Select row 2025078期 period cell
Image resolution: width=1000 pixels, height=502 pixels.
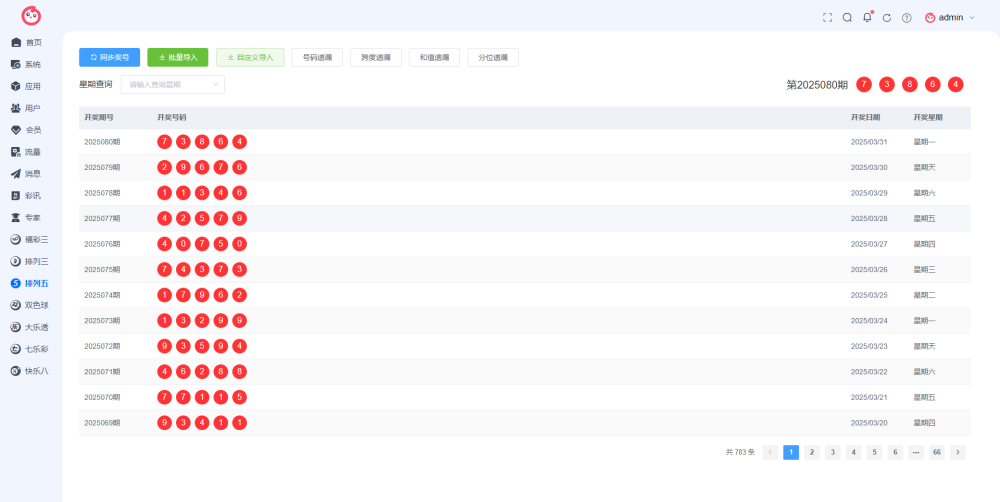[x=102, y=193]
